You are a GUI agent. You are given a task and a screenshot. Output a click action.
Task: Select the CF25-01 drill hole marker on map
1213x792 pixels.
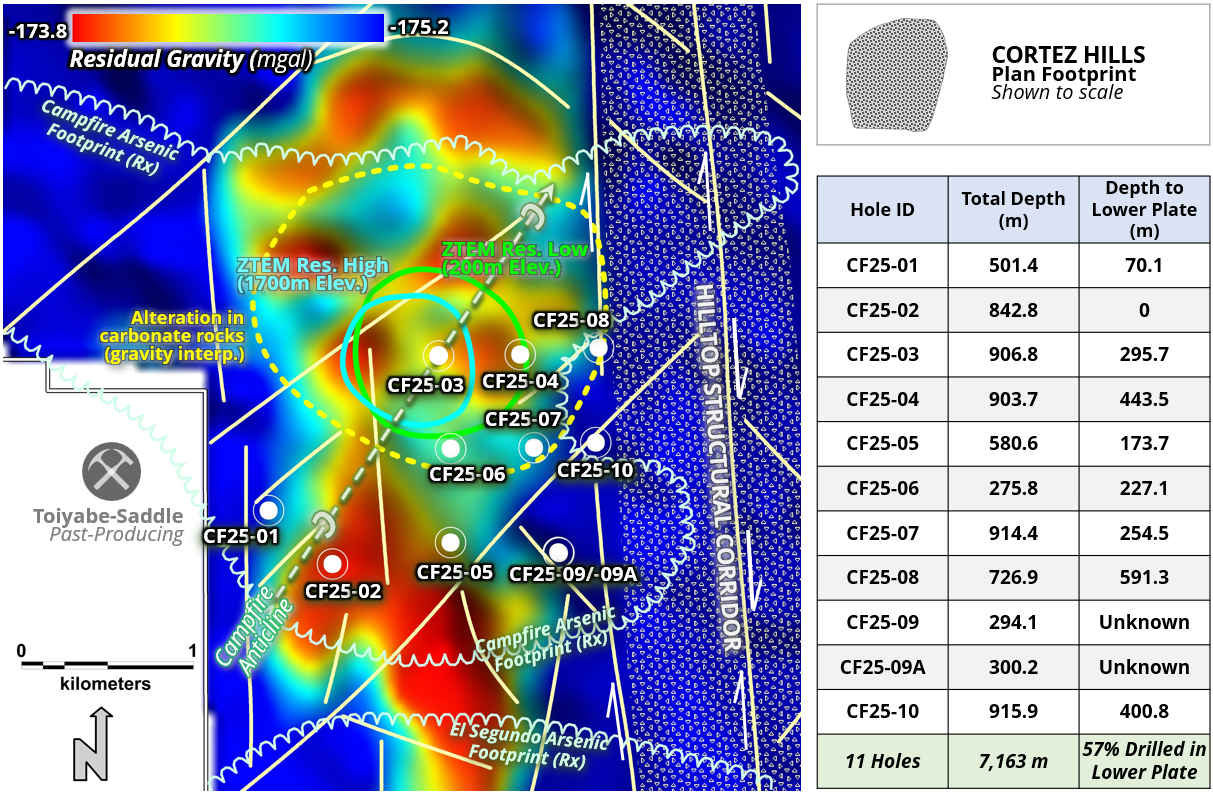pyautogui.click(x=268, y=508)
